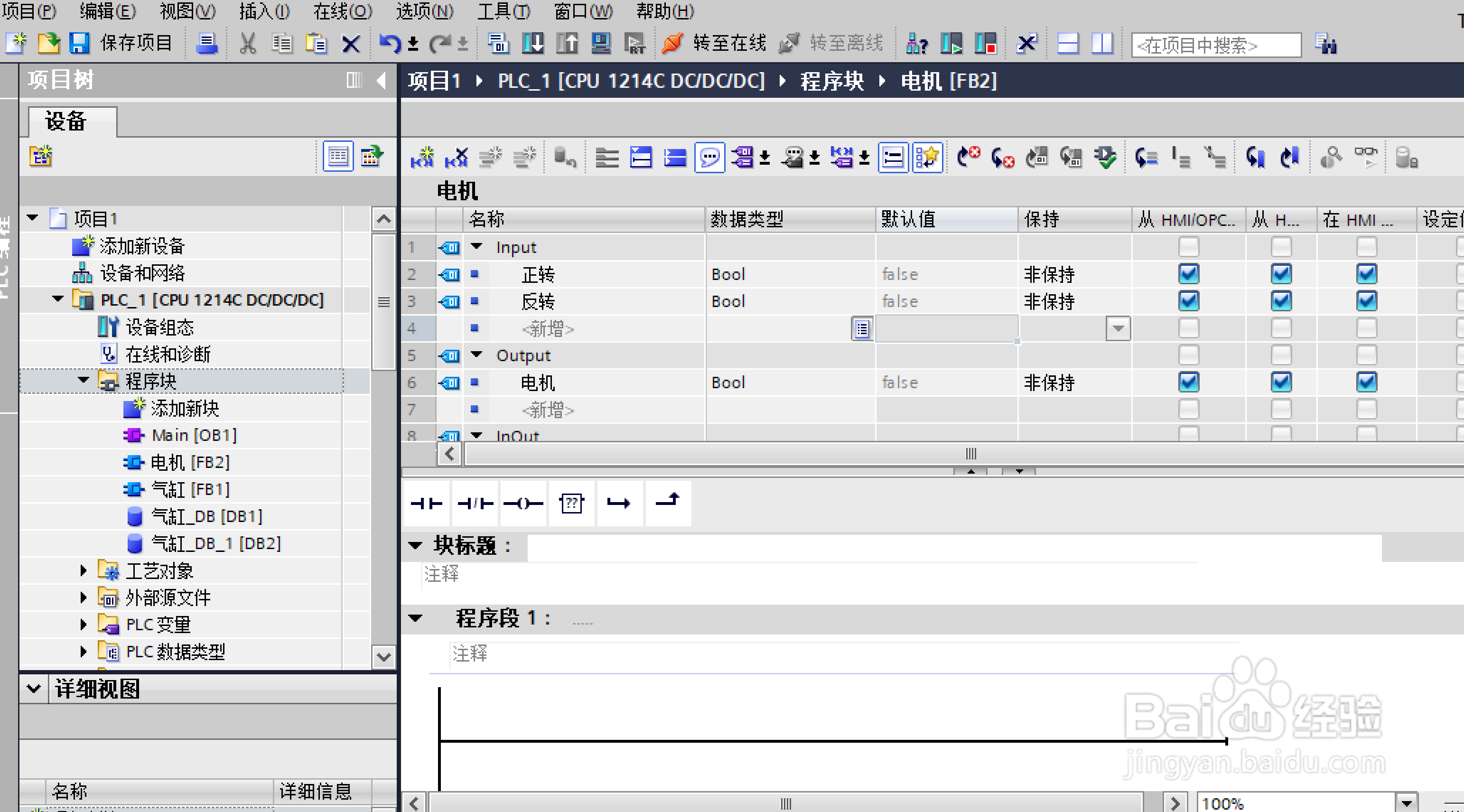Open the 在线(O) menu
Screen dimensions: 1464x812
tap(342, 11)
